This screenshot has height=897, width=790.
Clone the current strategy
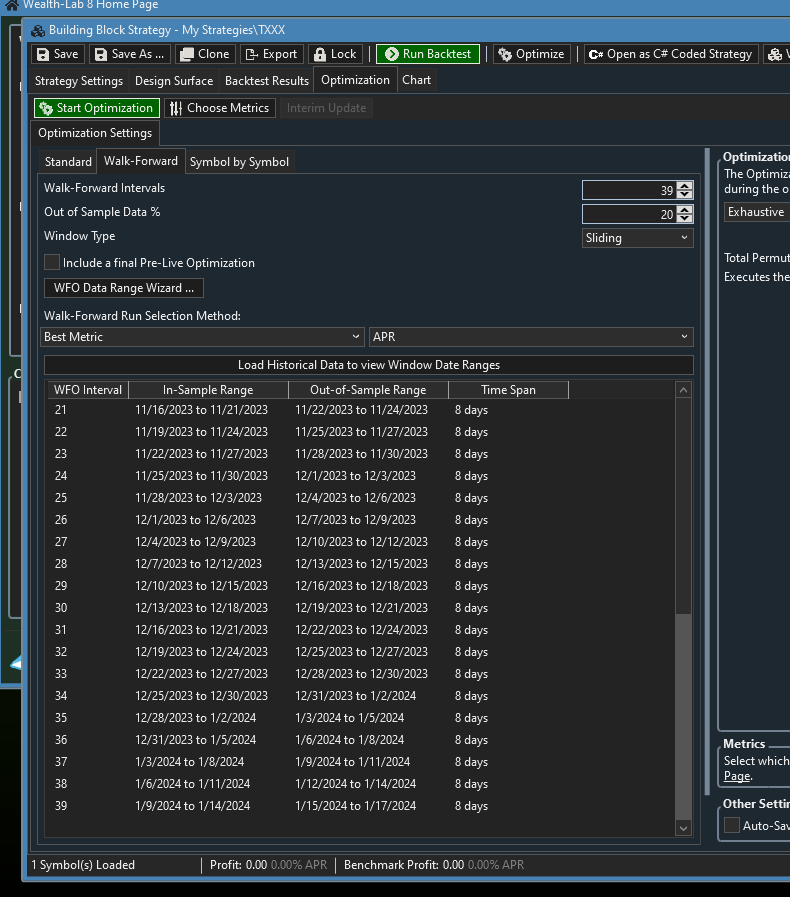click(205, 54)
